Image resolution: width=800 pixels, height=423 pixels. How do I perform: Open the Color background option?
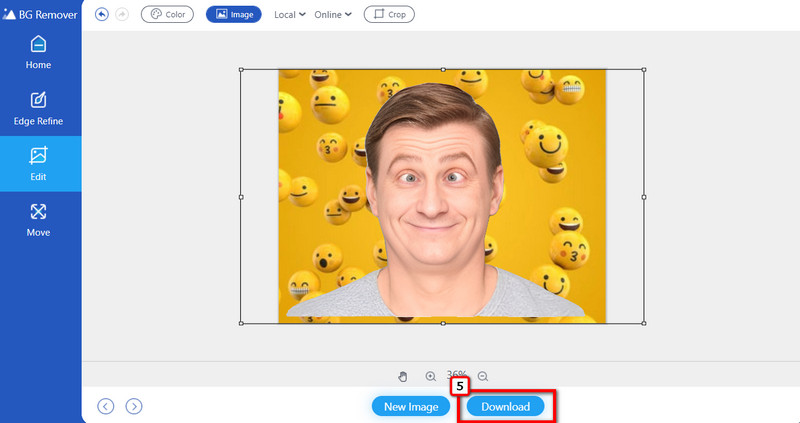point(167,14)
